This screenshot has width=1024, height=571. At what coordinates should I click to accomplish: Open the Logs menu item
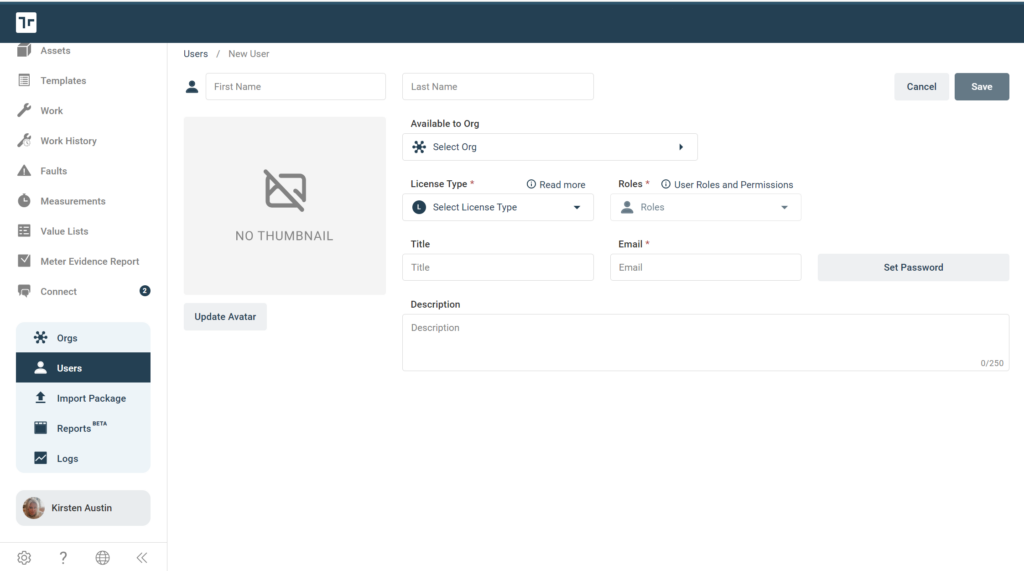(83, 458)
